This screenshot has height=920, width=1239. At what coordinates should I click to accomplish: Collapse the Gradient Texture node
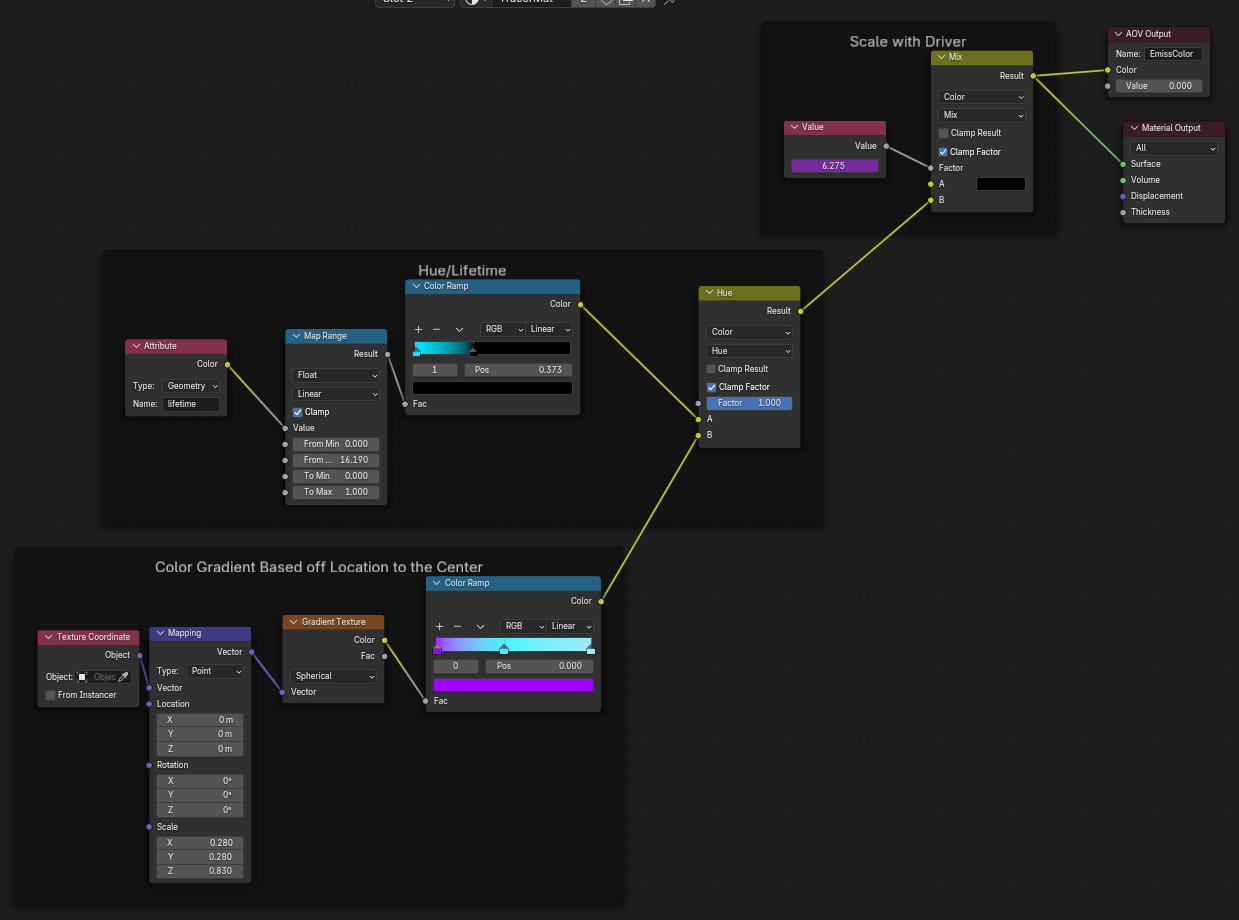293,622
